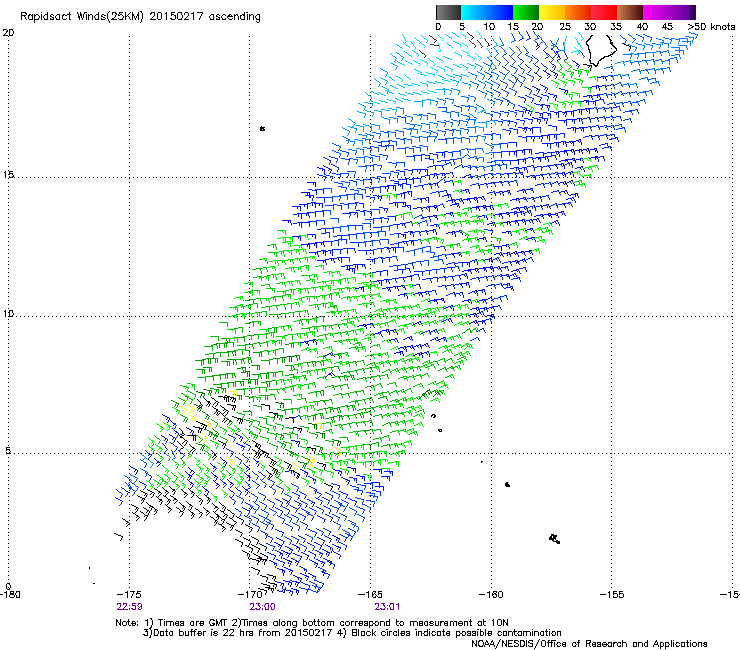The width and height of the screenshot is (740, 650).
Task: Click the gray 0-5 knots color swatch
Action: (x=448, y=12)
